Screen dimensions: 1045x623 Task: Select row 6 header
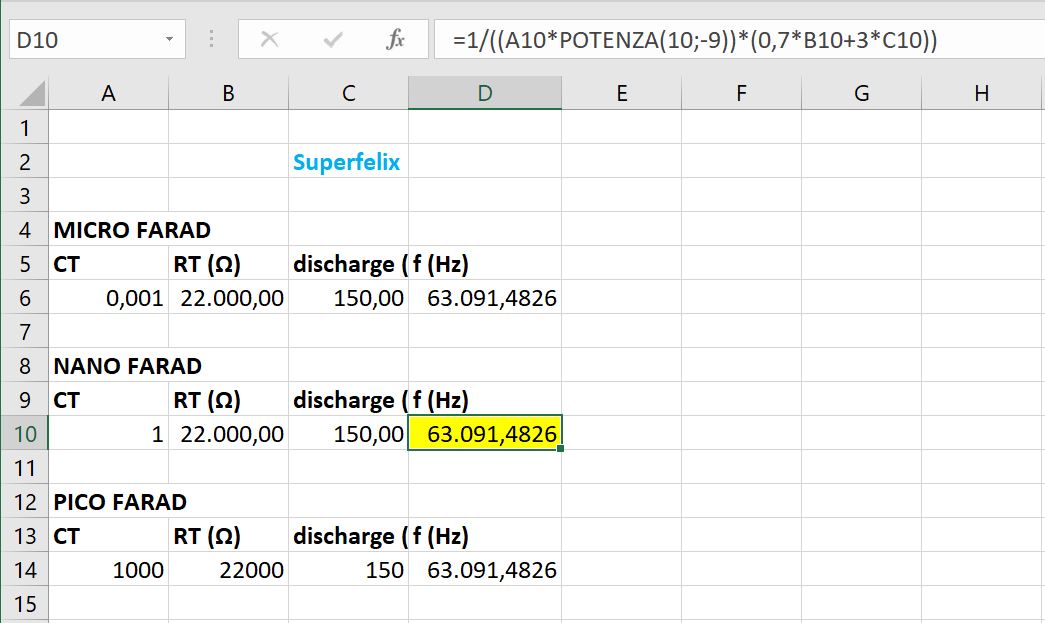click(25, 298)
